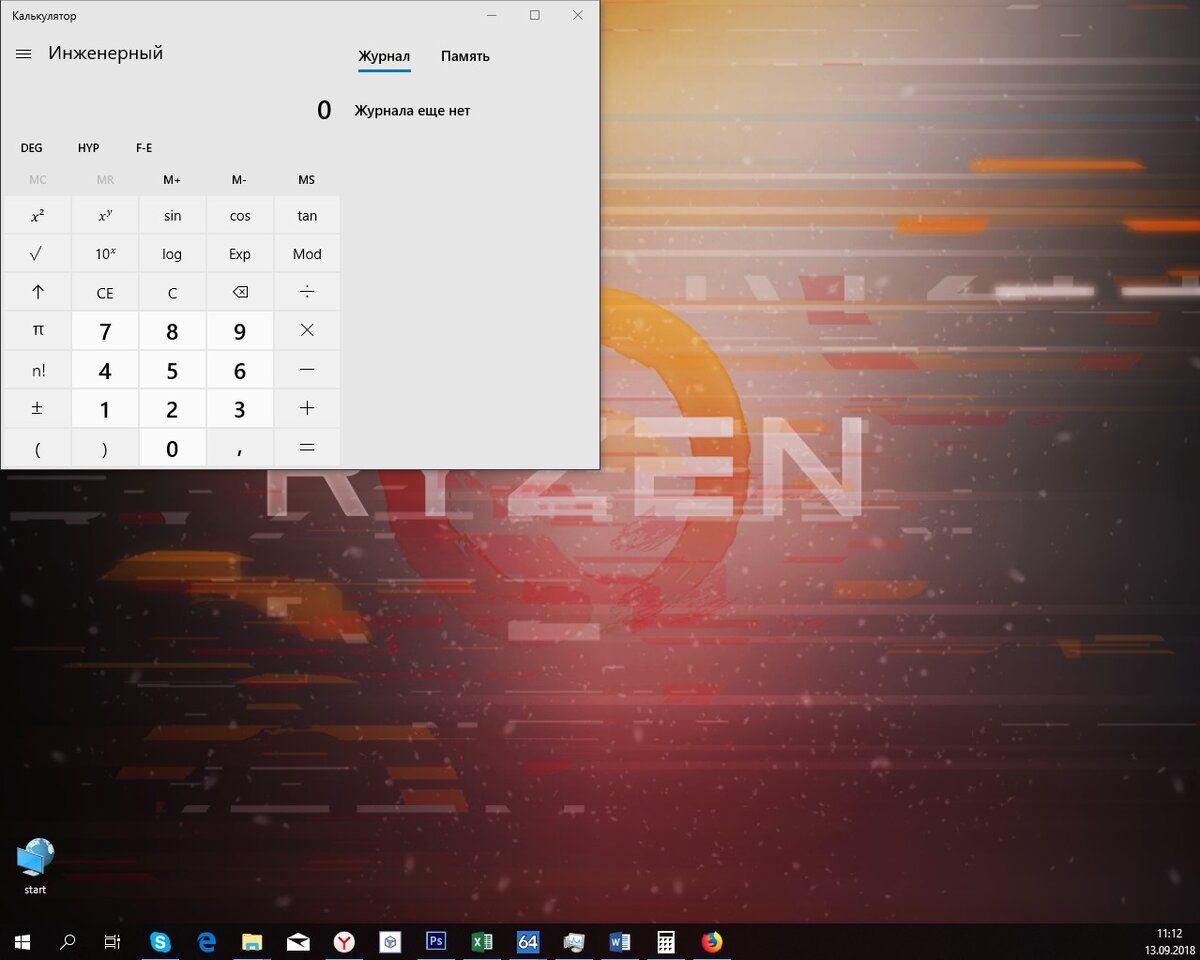Open Yandex Browser from the taskbar
The image size is (1200, 960).
344,941
